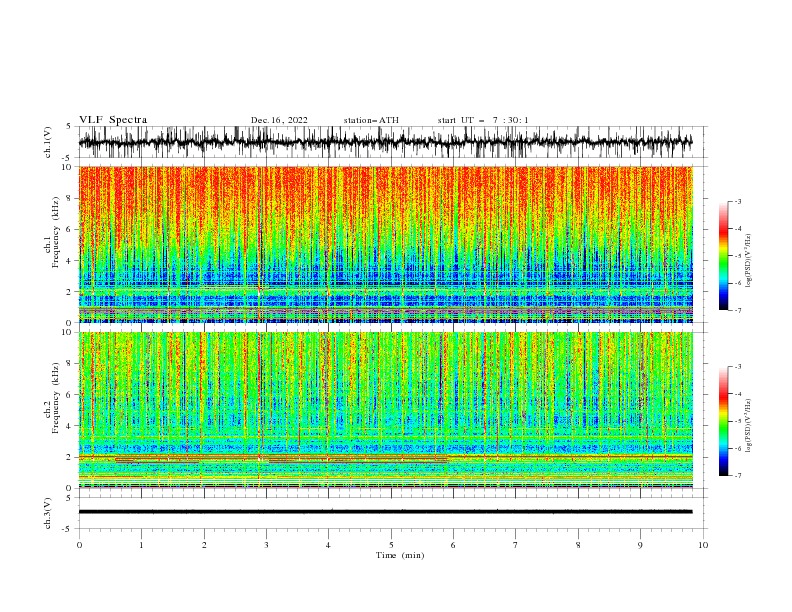Image resolution: width=792 pixels, height=612 pixels.
Task: Click the lower "log(PSD)(V²/Hz)" colorbar label
Action: 748,426
